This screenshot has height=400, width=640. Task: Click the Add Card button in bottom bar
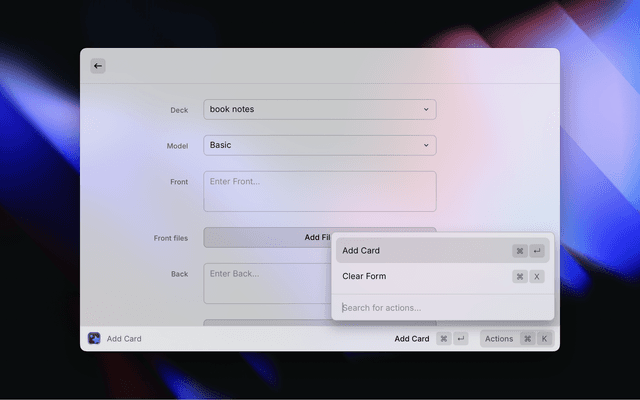point(412,339)
